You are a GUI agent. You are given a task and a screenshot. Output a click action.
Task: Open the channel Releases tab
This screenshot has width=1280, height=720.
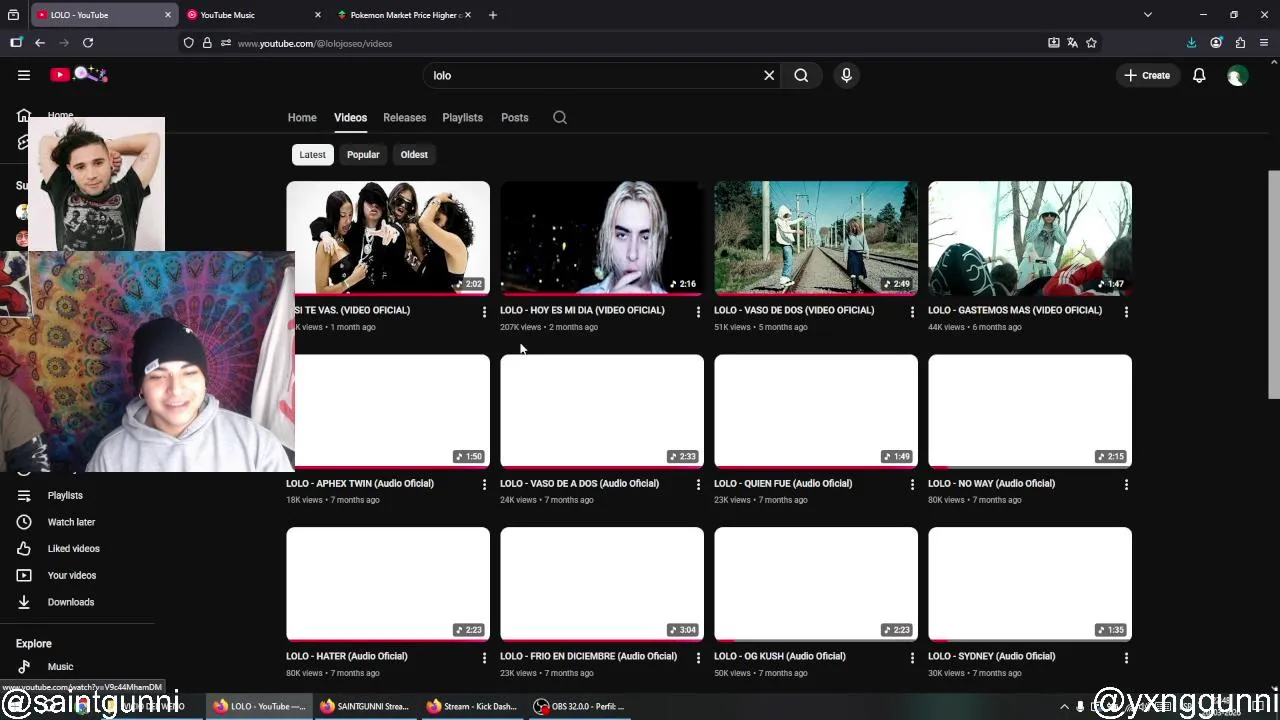point(404,117)
